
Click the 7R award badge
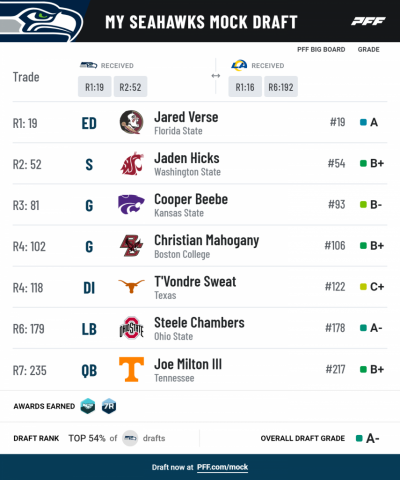point(109,406)
